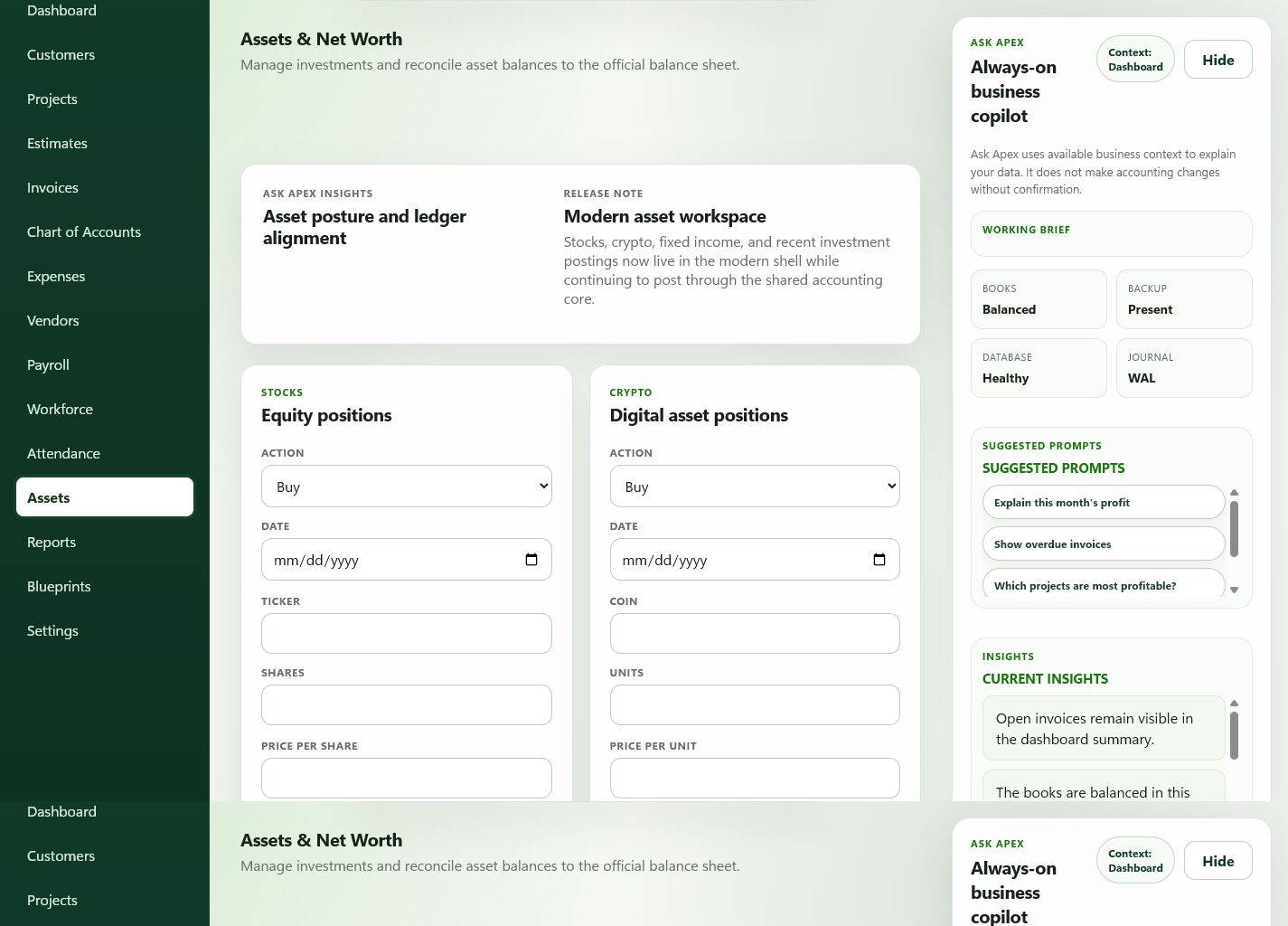This screenshot has width=1288, height=926.
Task: Go to Payroll
Action: 105,364
